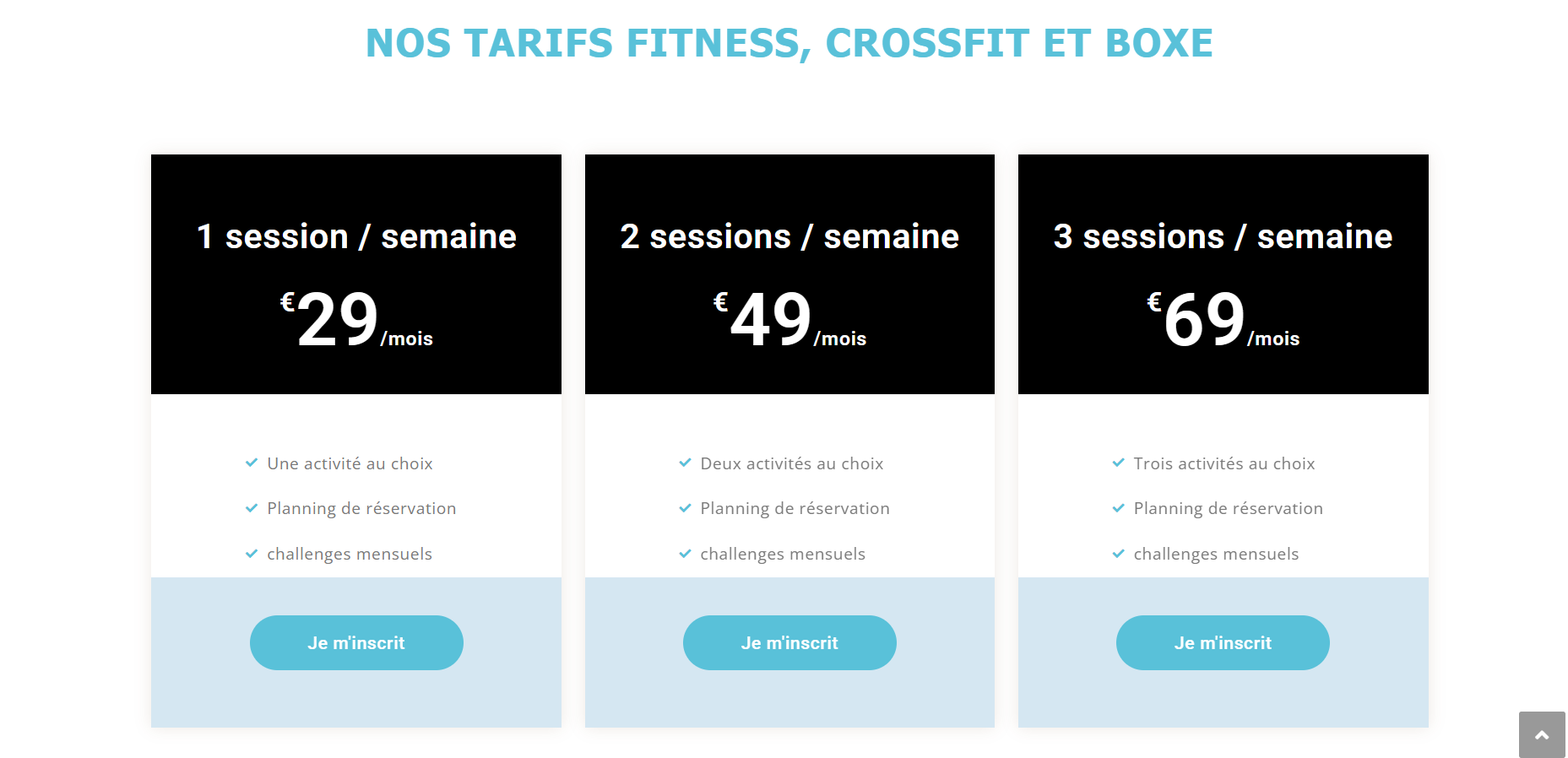Click the 'Nos tarifs fitness, crossfit et boxe' heading
Viewport: 1568px width, 758px height.
point(789,43)
